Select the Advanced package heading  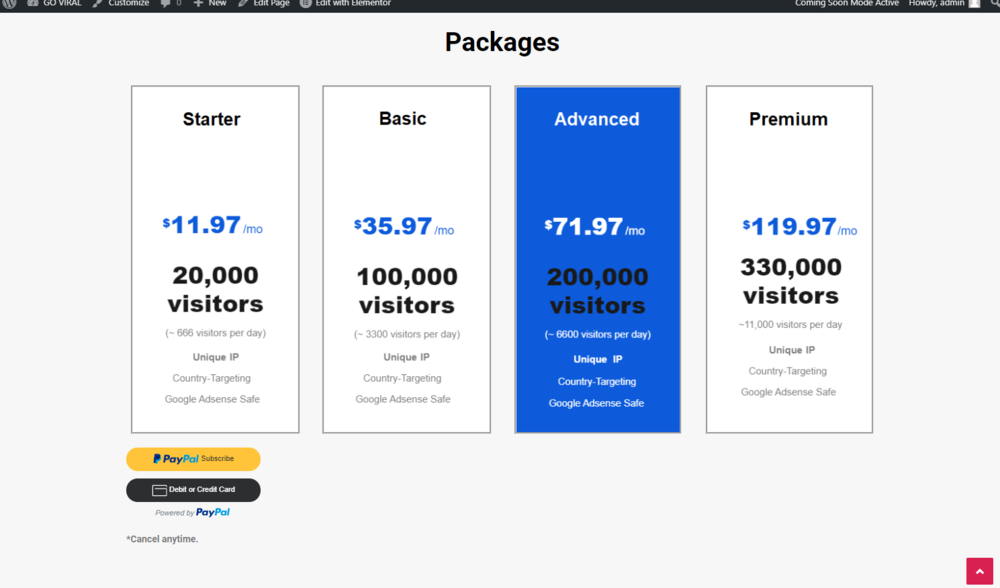[596, 119]
